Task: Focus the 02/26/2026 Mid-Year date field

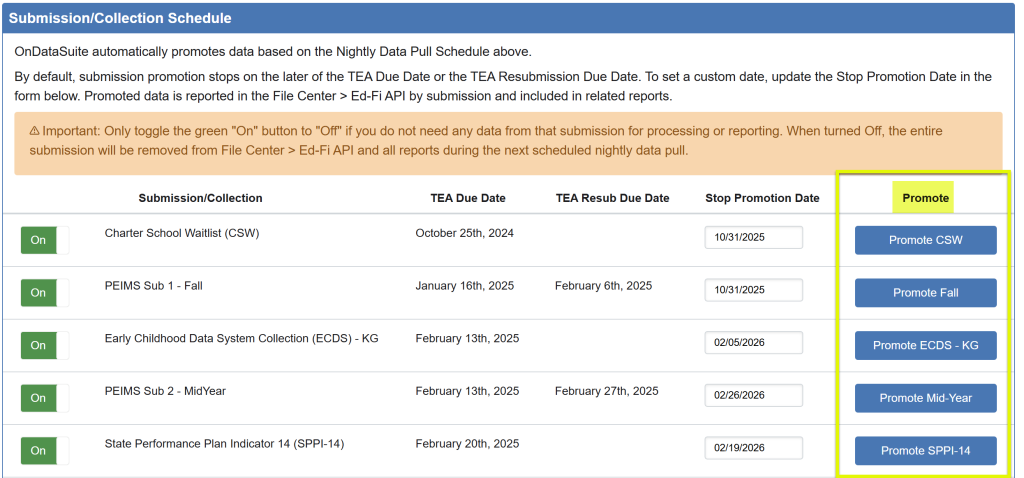Action: coord(753,395)
